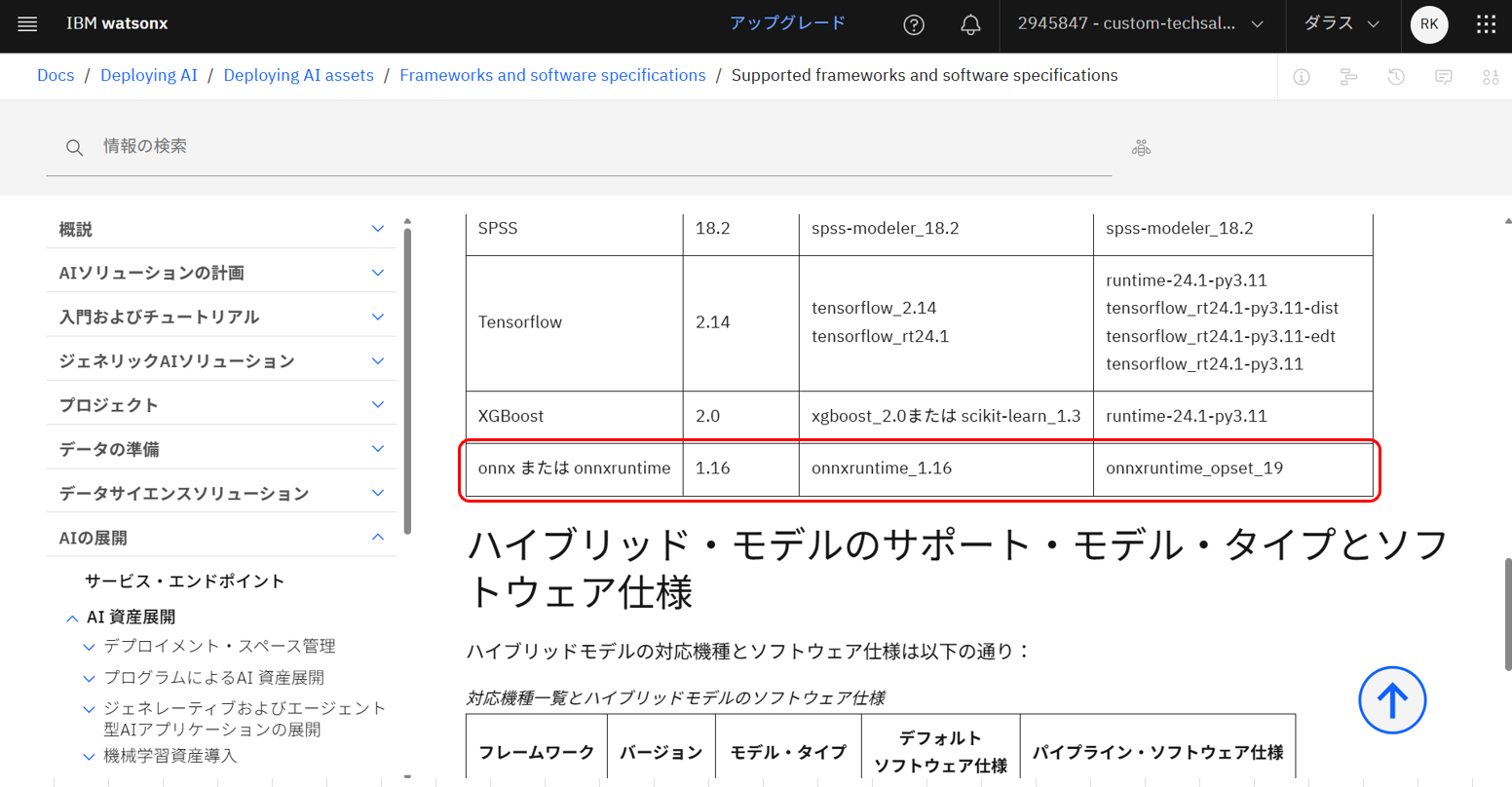Expand the データサイエンスソリューション section

pyautogui.click(x=222, y=494)
